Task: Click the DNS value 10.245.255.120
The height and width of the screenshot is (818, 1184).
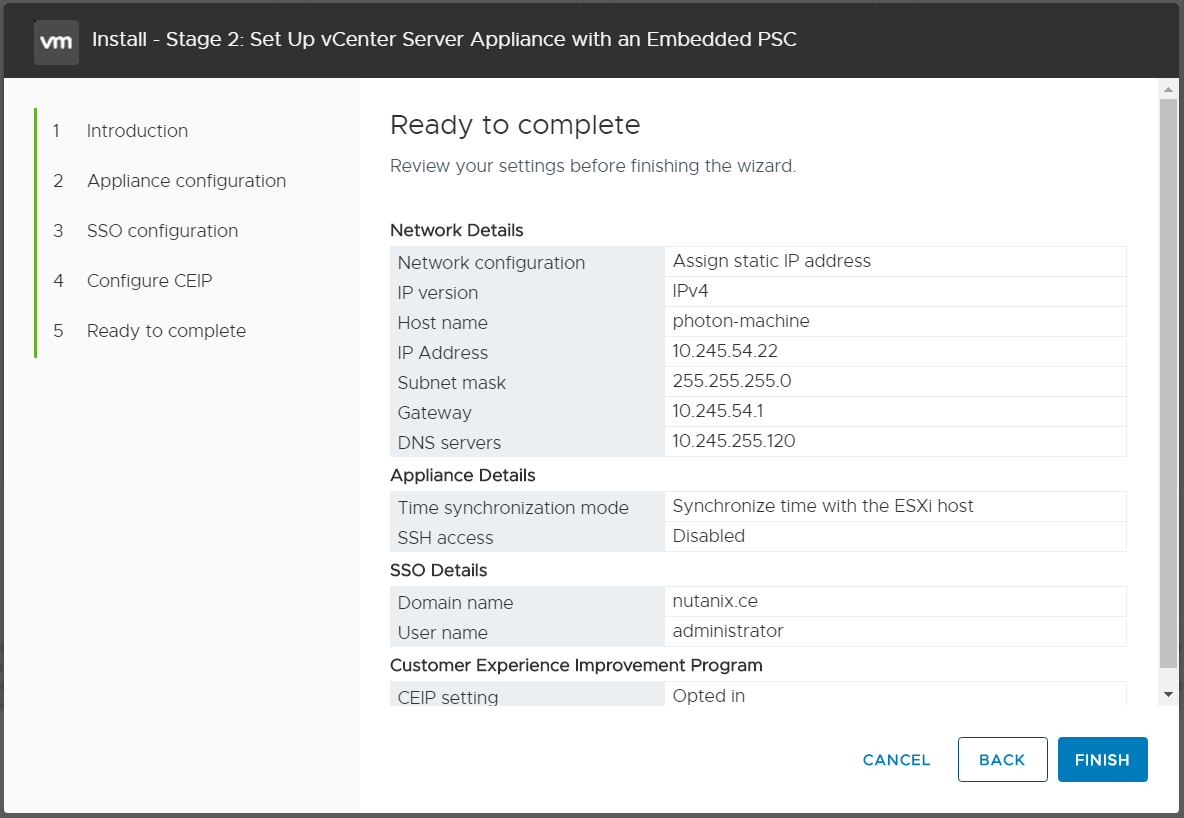Action: point(734,441)
